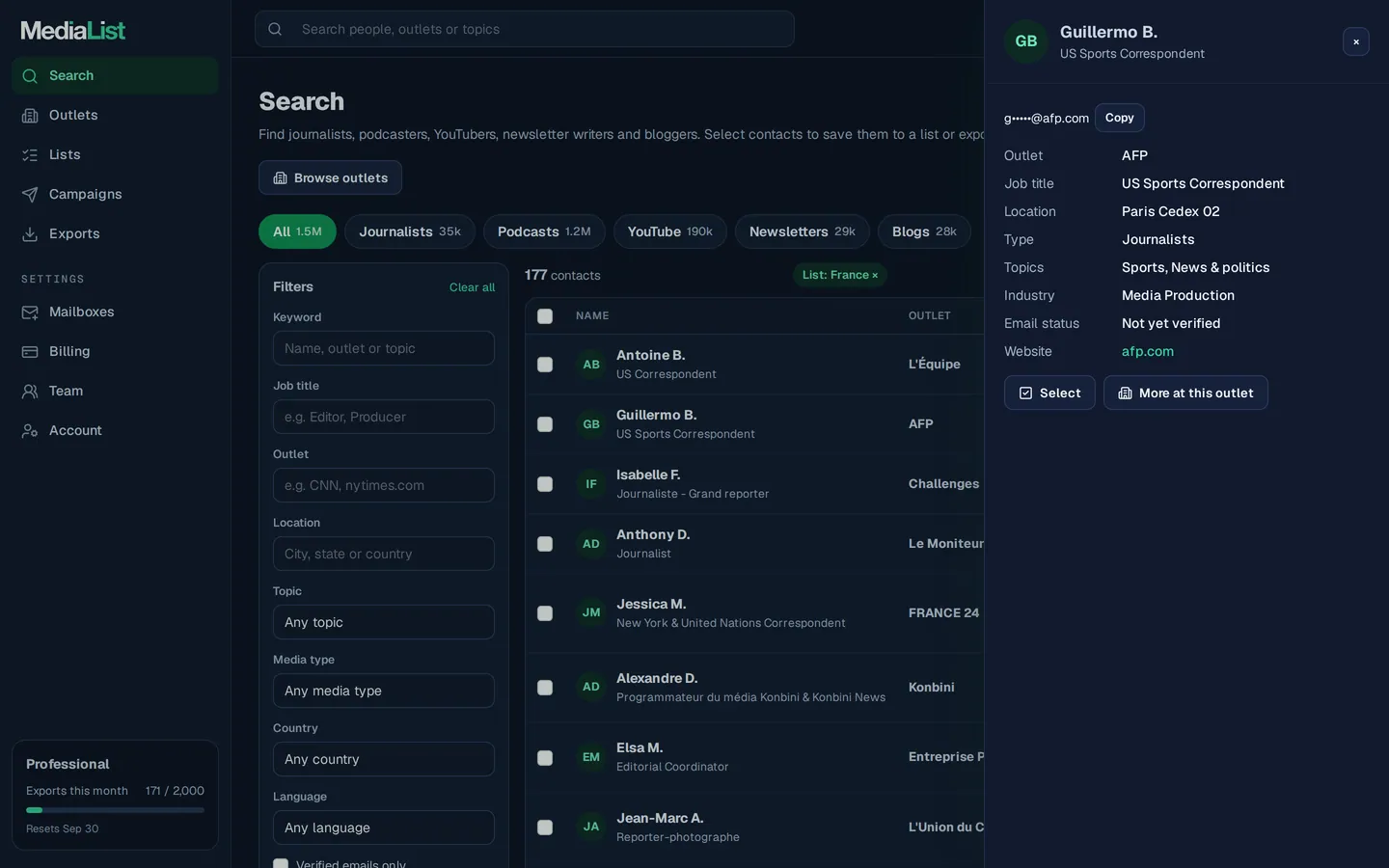The width and height of the screenshot is (1389, 868).
Task: Click the Outlets building icon in sidebar
Action: (30, 116)
